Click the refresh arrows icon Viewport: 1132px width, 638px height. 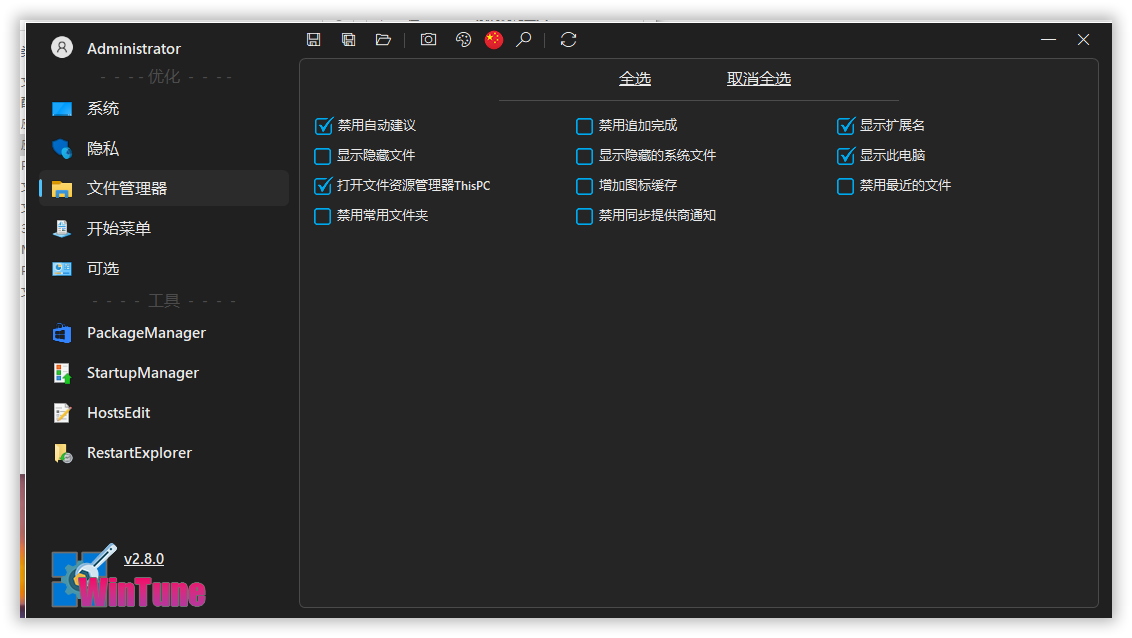click(x=568, y=40)
